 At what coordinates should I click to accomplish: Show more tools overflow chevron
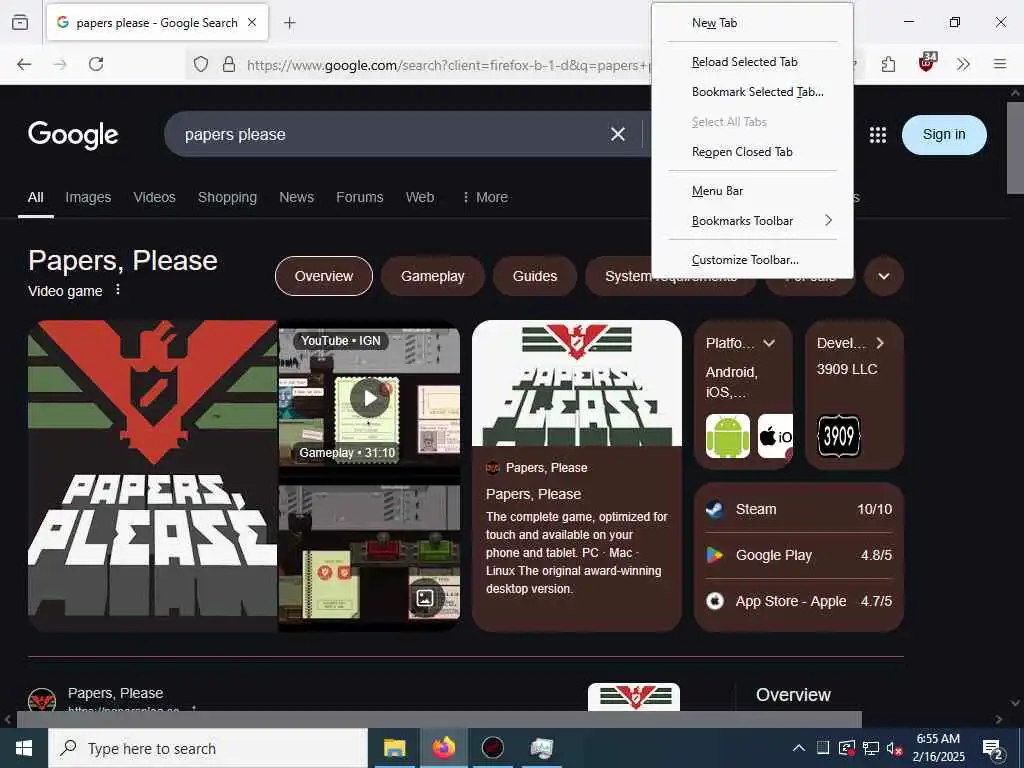(963, 64)
